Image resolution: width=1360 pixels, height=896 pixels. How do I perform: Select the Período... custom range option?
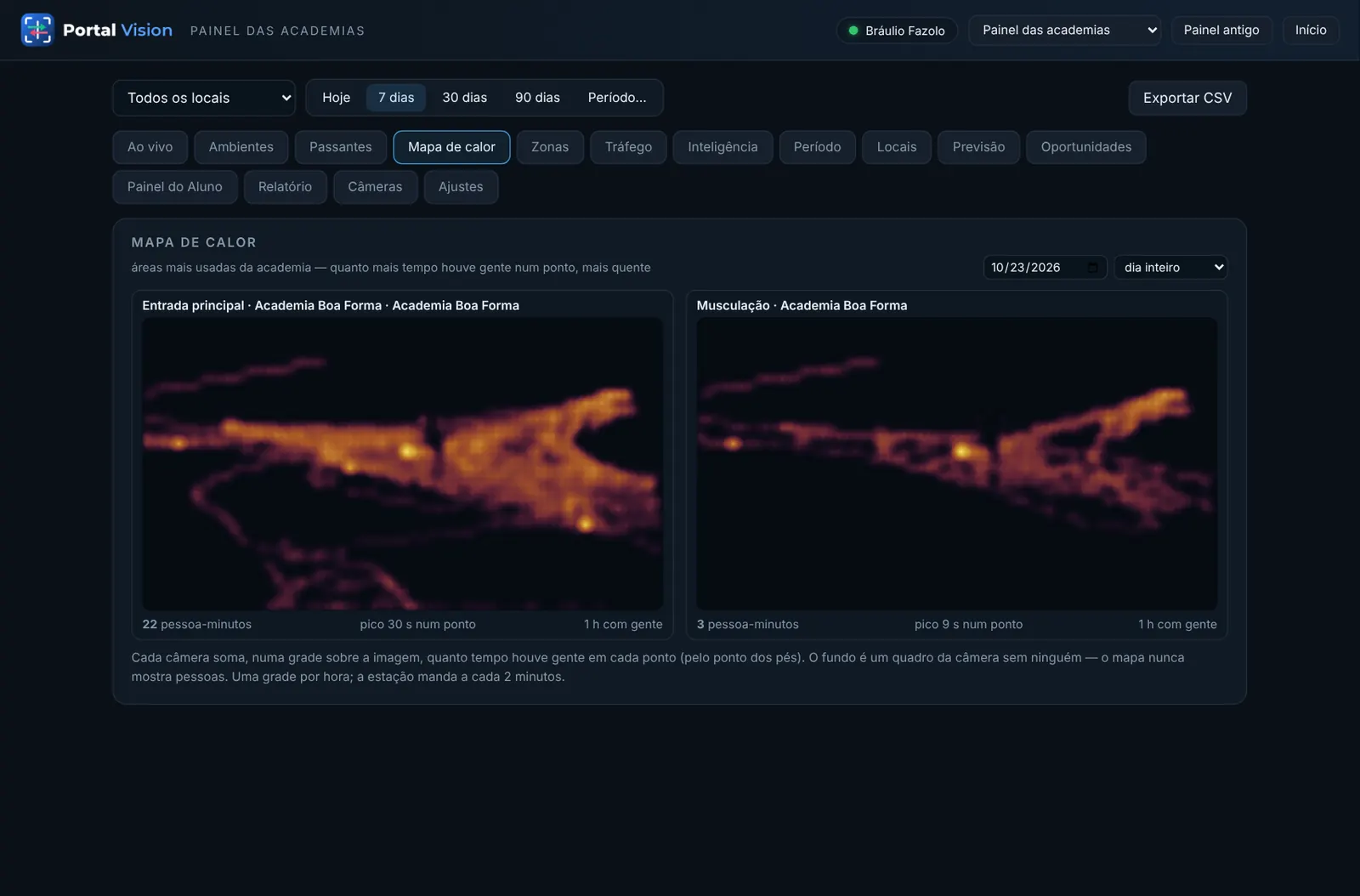click(x=617, y=98)
